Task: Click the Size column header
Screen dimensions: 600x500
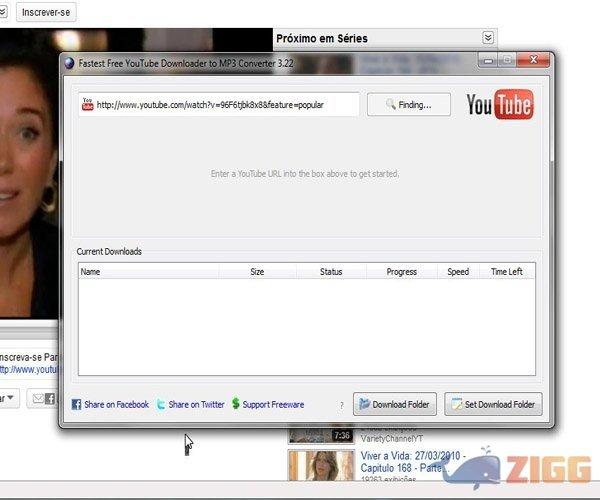Action: pyautogui.click(x=257, y=271)
